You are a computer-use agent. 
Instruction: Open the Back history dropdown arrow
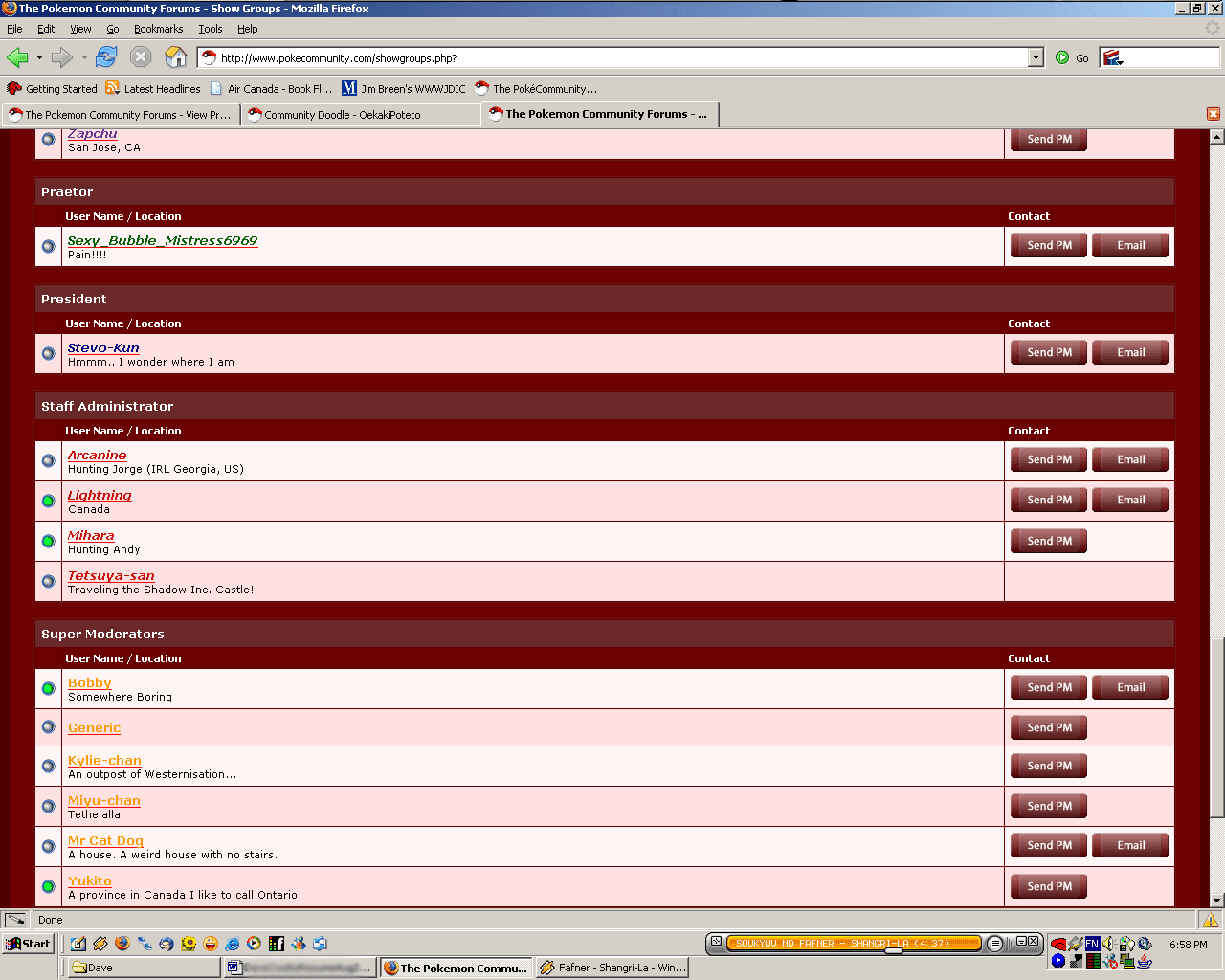tap(39, 58)
